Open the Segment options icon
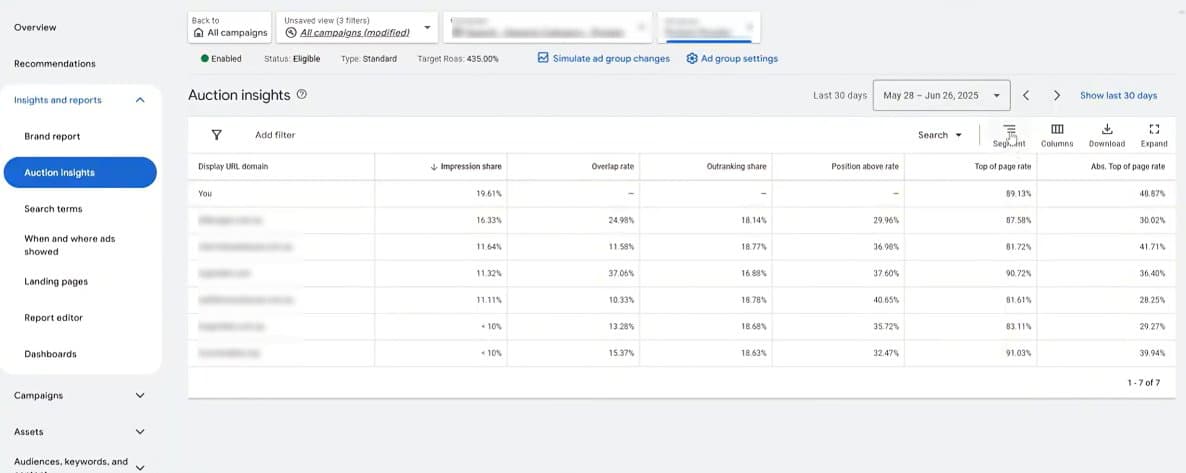The height and width of the screenshot is (473, 1186). [1010, 130]
